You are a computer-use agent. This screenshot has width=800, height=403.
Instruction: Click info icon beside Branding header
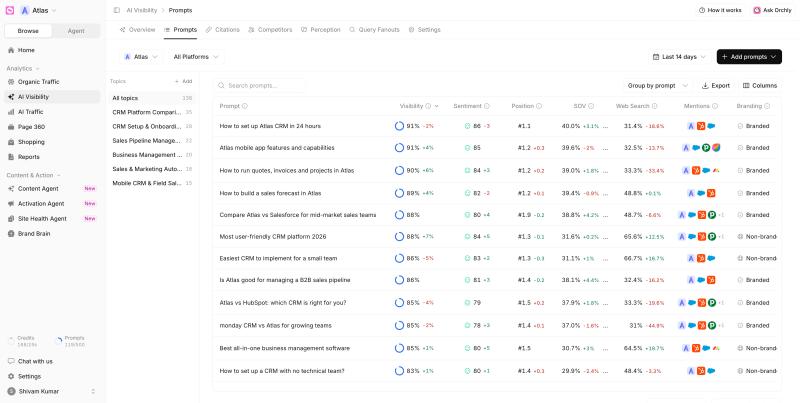767,106
